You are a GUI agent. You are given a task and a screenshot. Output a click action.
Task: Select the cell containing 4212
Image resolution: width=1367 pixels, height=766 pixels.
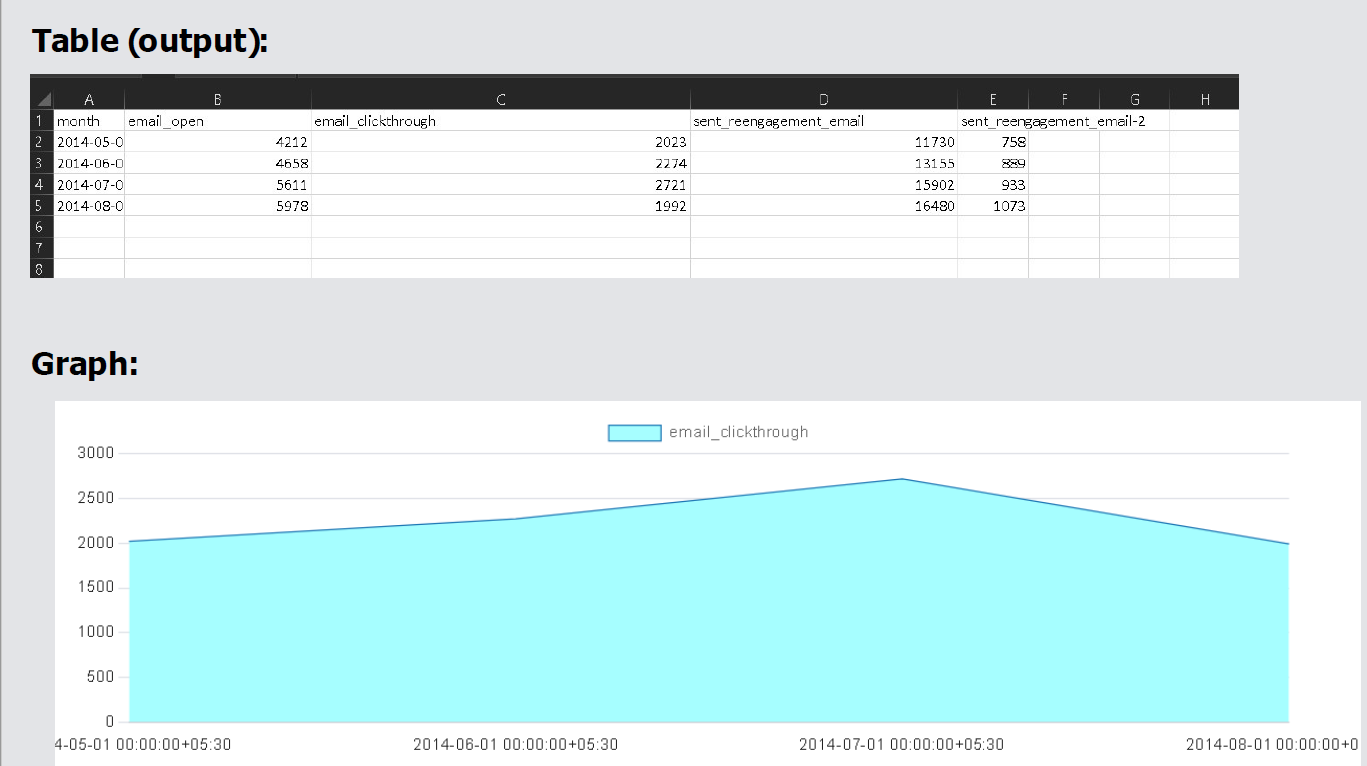[x=217, y=142]
